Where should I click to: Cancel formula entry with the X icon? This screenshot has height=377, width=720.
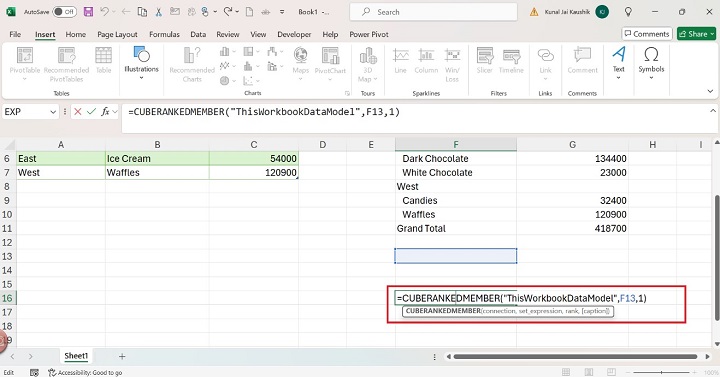pyautogui.click(x=78, y=112)
